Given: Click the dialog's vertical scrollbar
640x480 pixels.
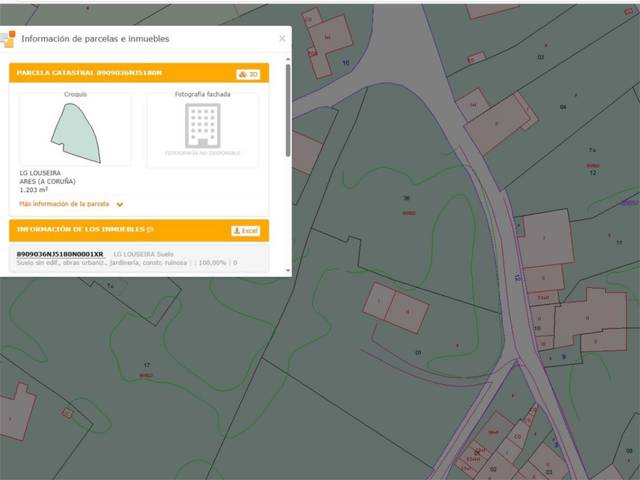Looking at the screenshot, I should pos(288,110).
